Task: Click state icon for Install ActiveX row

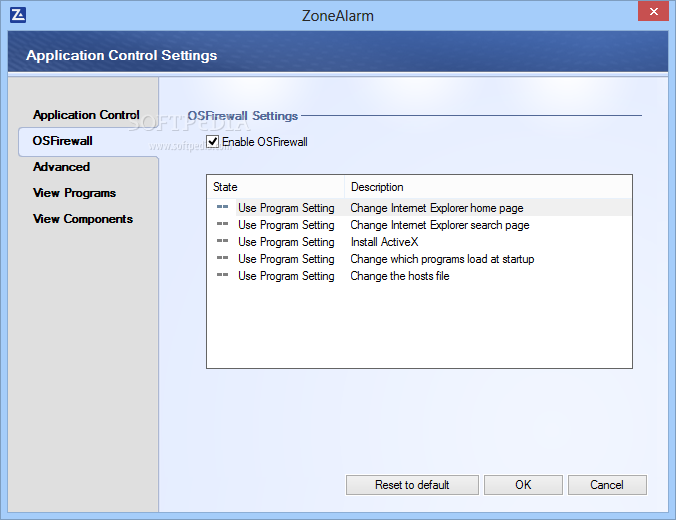Action: coord(222,241)
